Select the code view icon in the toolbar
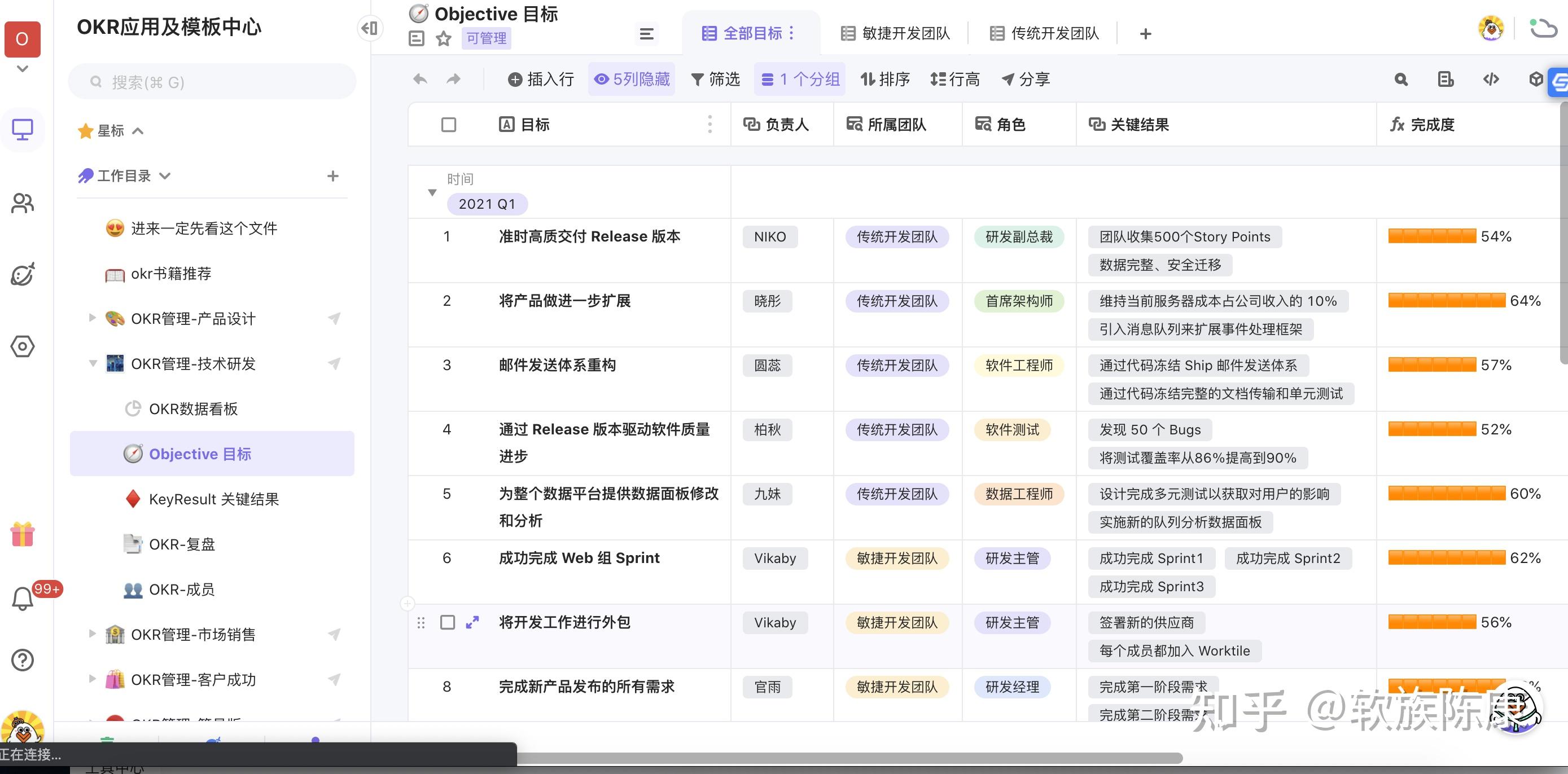Image resolution: width=1568 pixels, height=774 pixels. [x=1490, y=79]
